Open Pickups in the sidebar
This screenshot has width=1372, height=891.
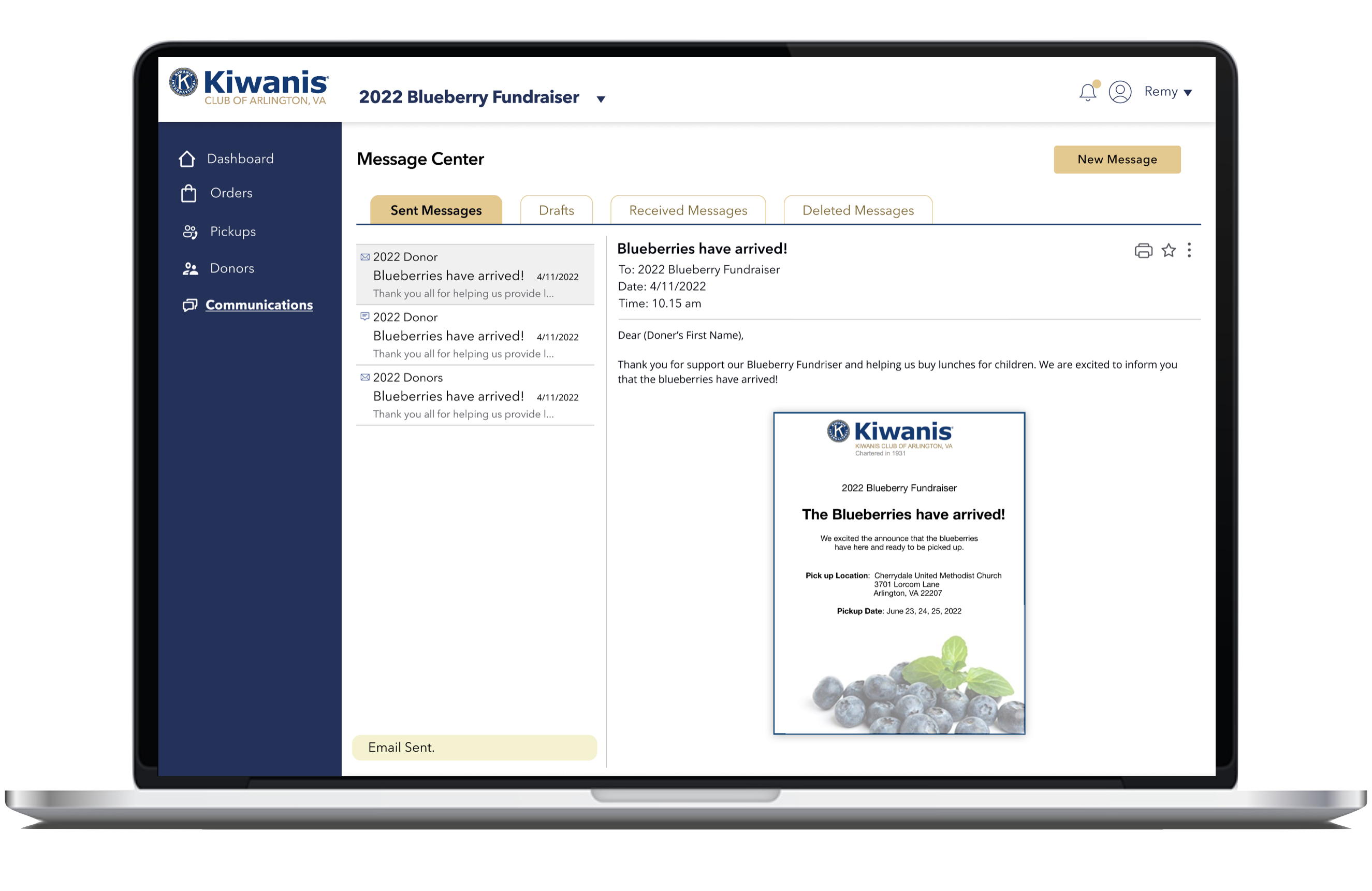233,232
